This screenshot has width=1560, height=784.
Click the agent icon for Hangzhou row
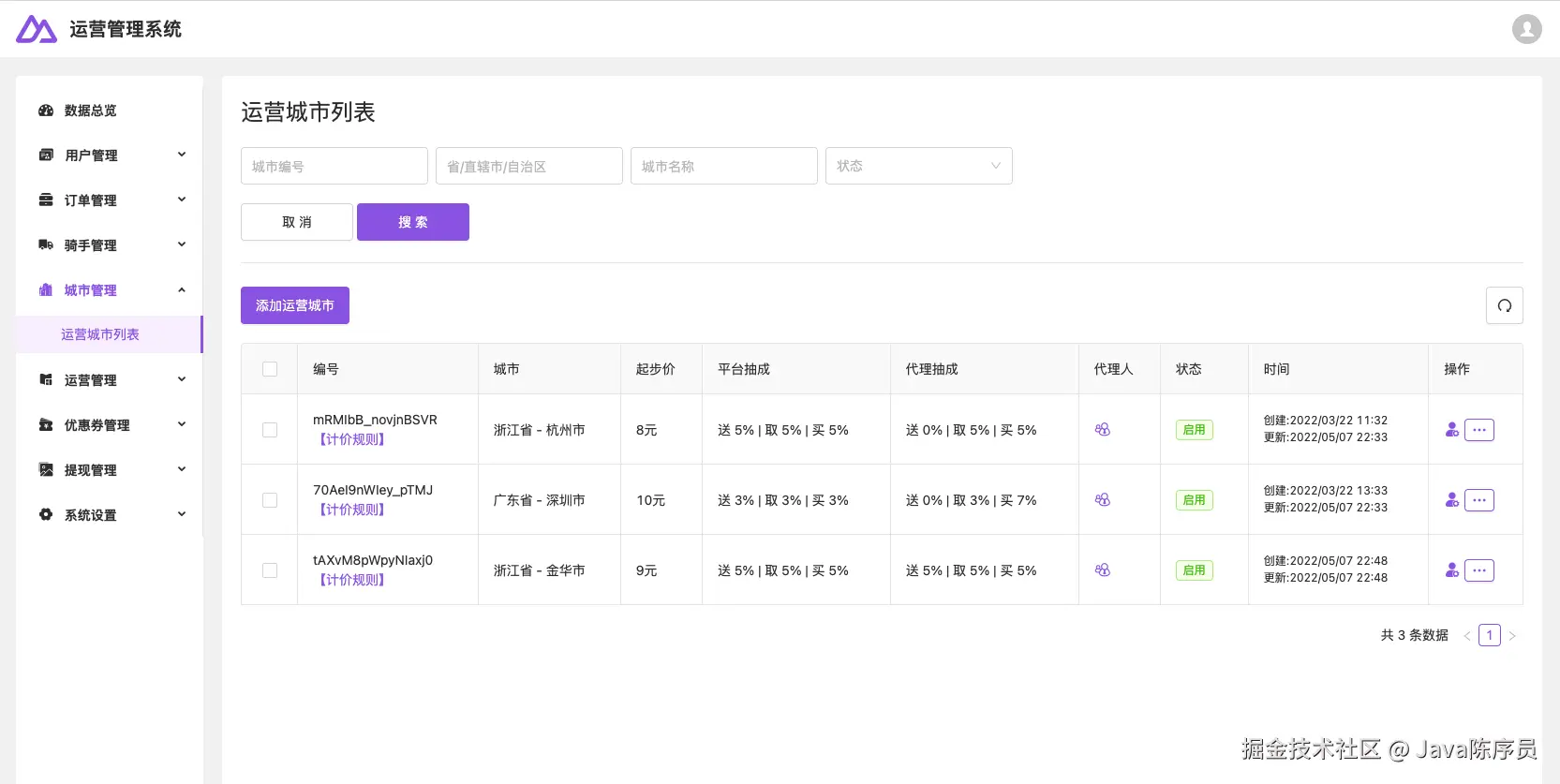[1103, 430]
